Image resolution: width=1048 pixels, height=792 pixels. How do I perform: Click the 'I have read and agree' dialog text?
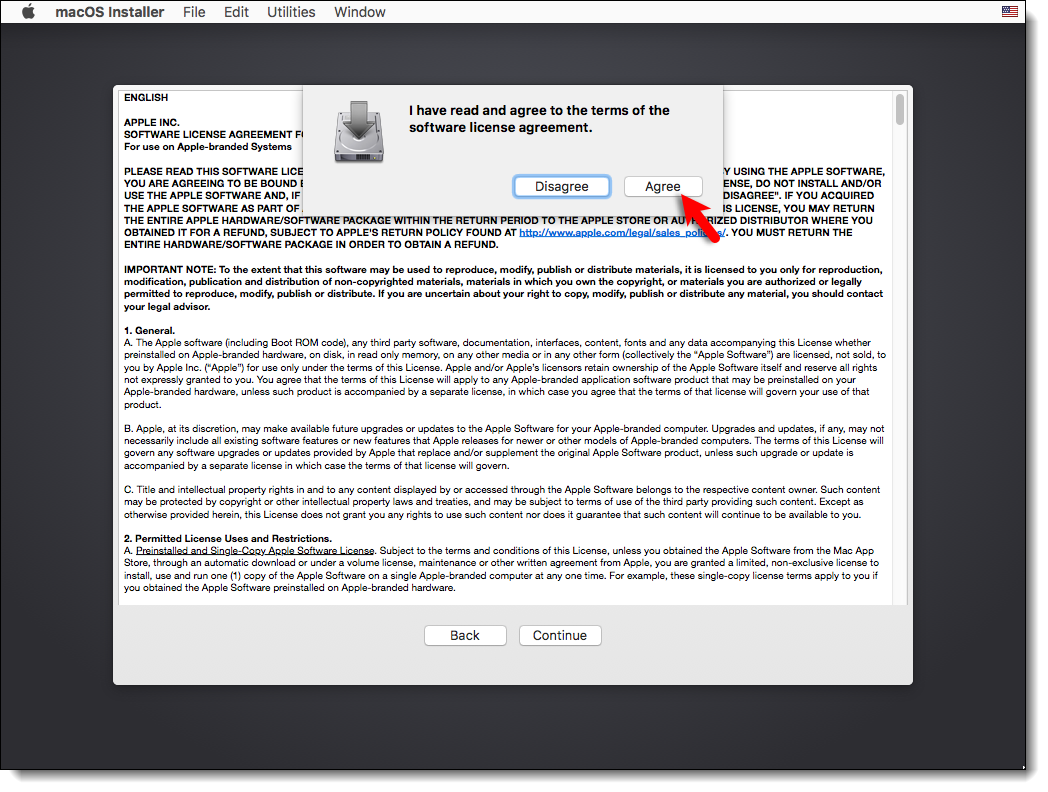point(539,119)
